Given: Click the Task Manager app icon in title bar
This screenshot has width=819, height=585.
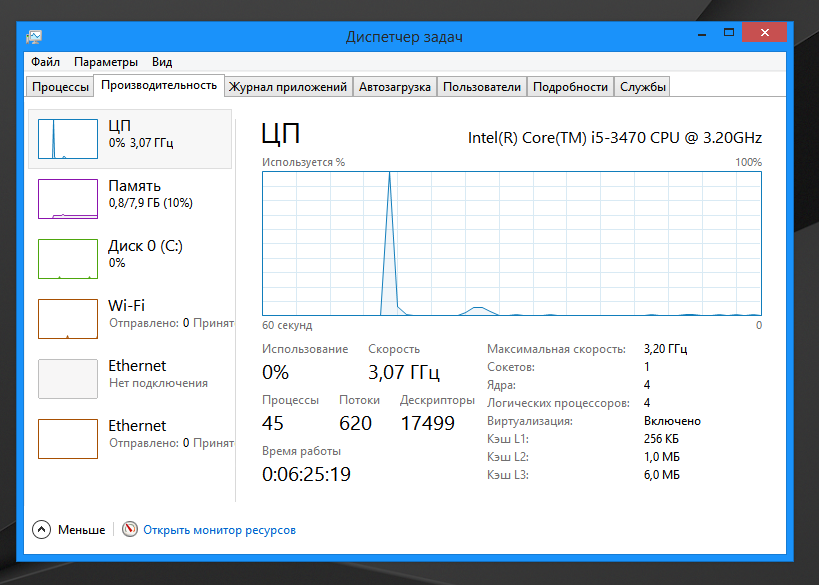Looking at the screenshot, I should [34, 37].
